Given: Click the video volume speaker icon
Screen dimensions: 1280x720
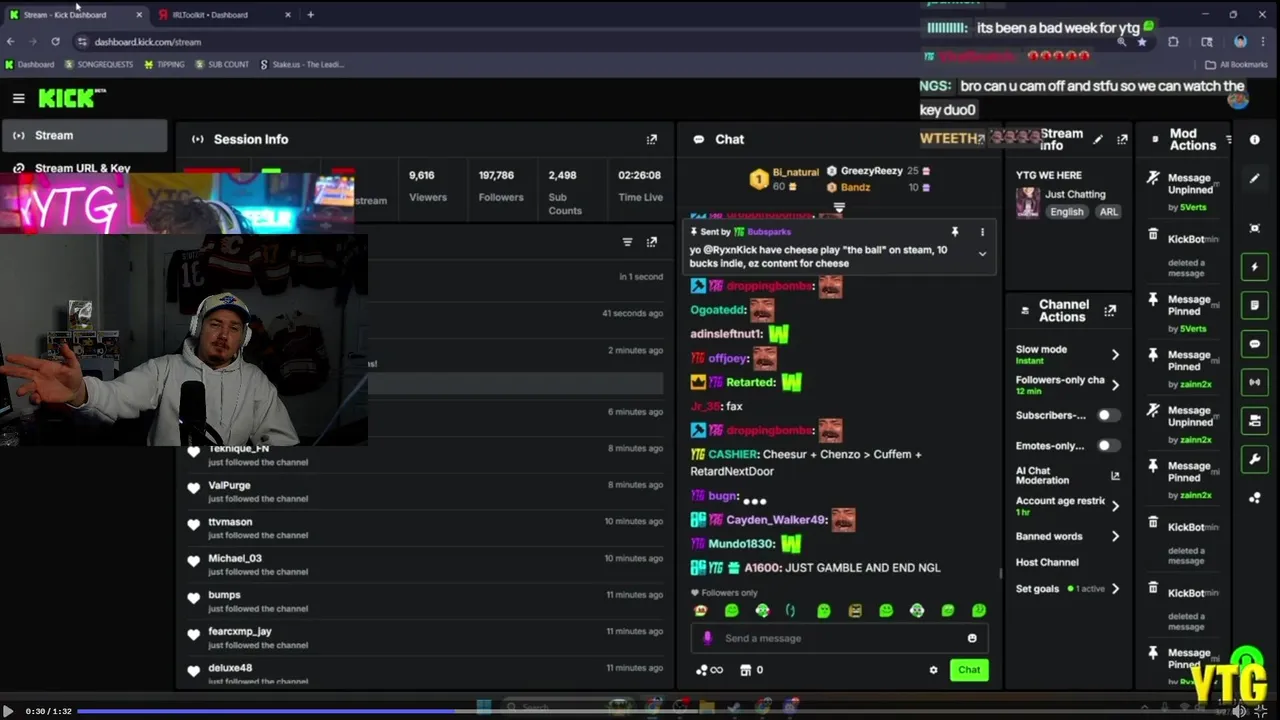Looking at the screenshot, I should click(x=1239, y=711).
